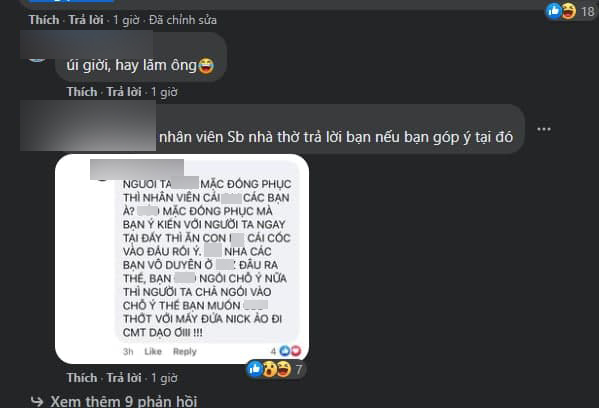Click 'Thích' on the topmost comment row
Image resolution: width=599 pixels, height=408 pixels.
coord(44,19)
